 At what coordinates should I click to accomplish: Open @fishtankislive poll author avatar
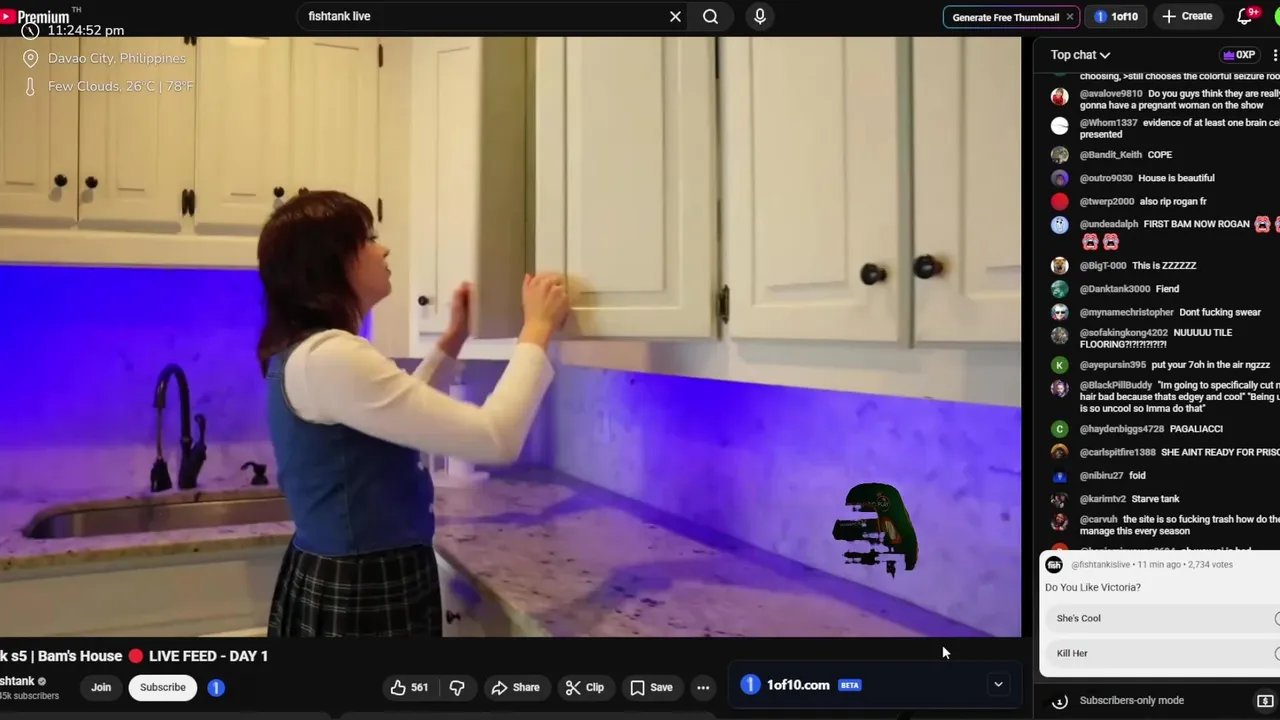coord(1054,565)
